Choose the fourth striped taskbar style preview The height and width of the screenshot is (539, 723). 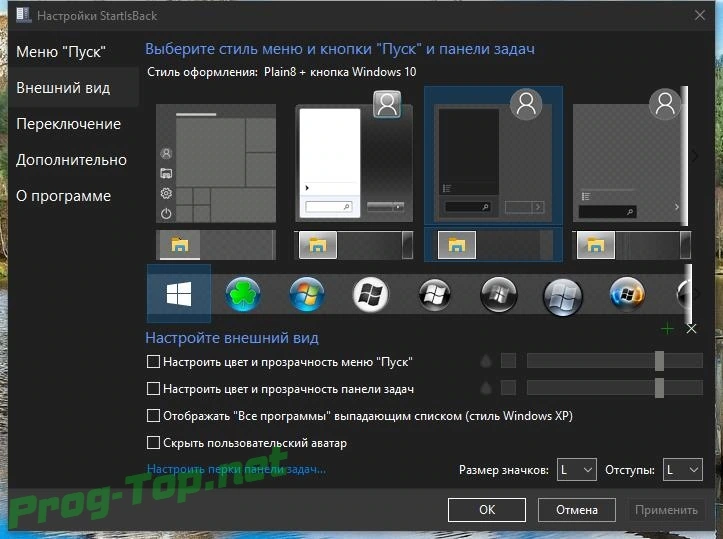(632, 245)
